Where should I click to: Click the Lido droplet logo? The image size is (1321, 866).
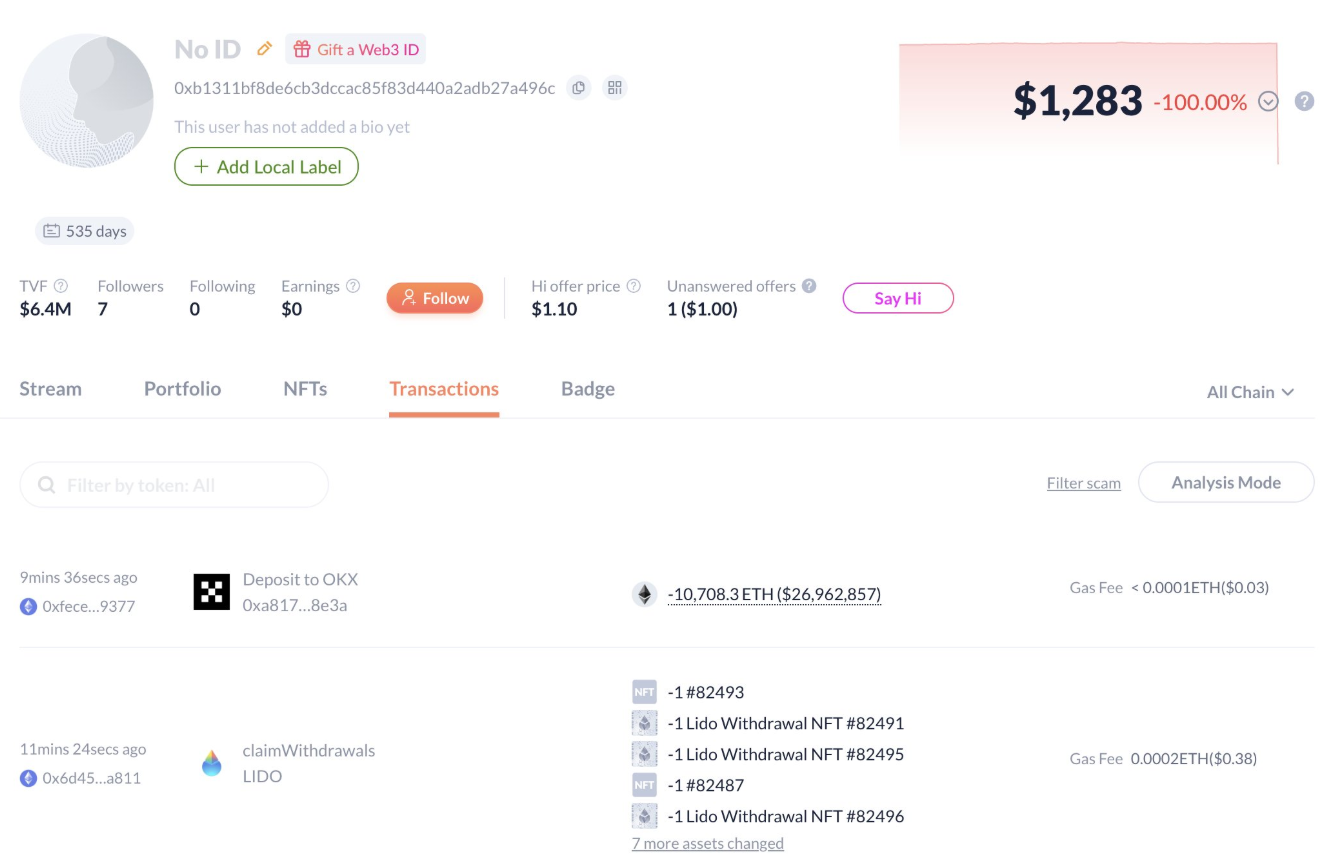click(x=212, y=764)
